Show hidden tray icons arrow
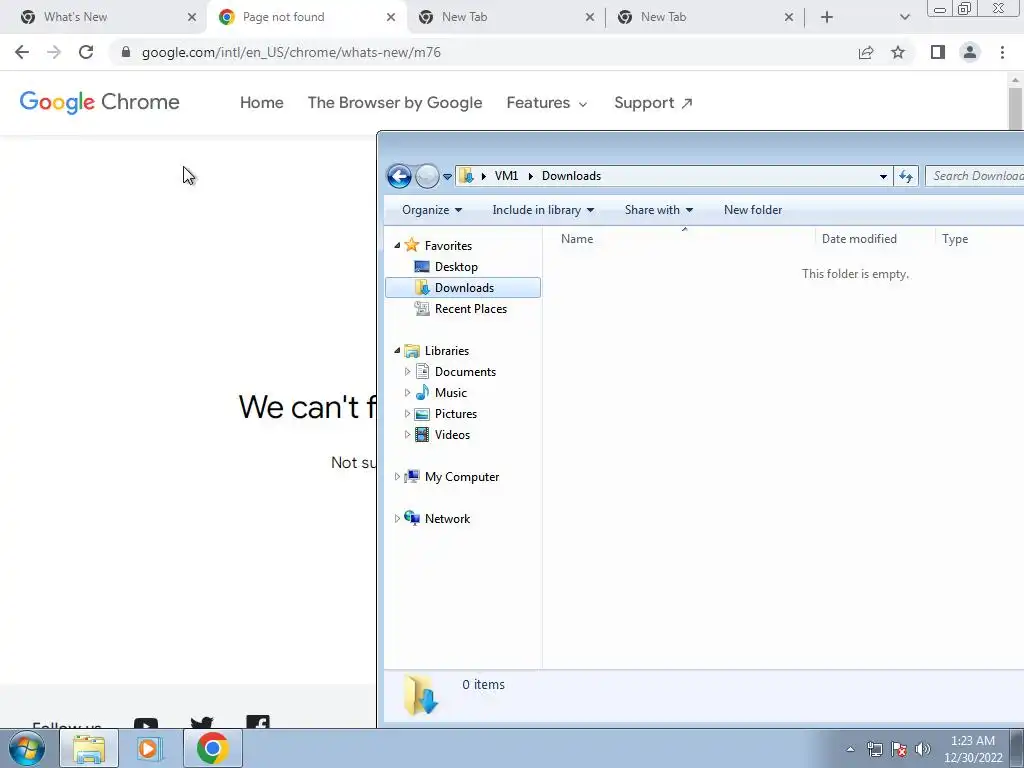 pyautogui.click(x=850, y=749)
